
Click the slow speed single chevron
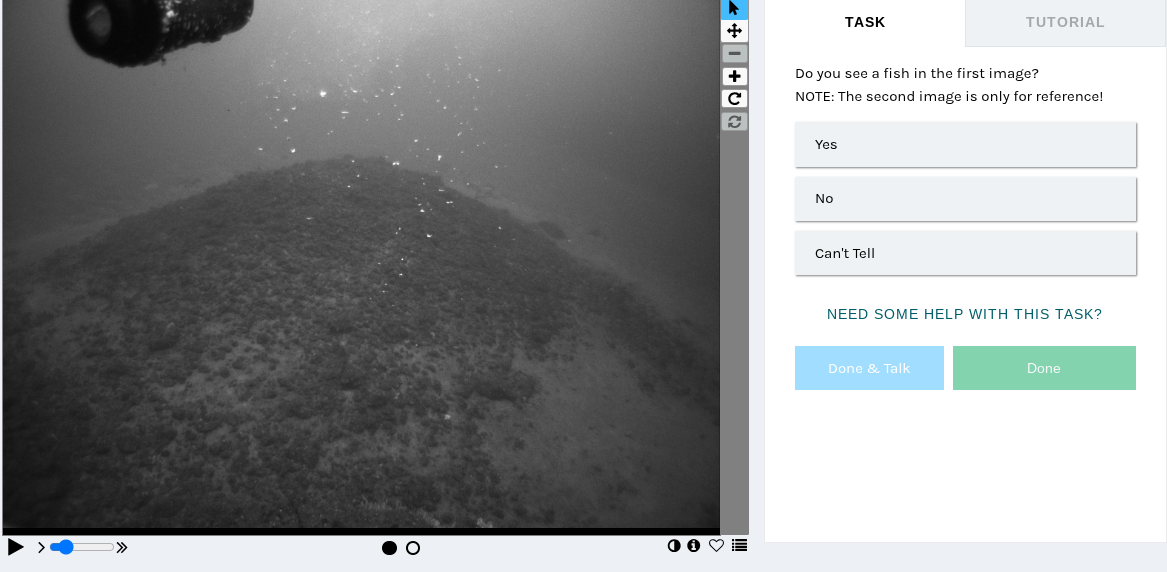point(41,547)
